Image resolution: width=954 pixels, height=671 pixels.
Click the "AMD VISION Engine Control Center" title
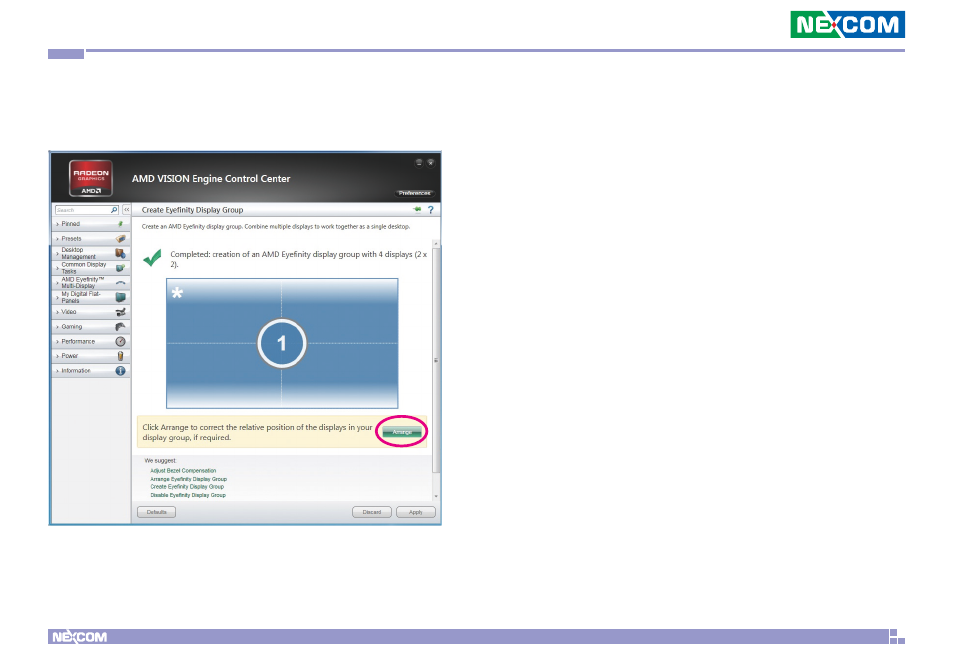211,179
